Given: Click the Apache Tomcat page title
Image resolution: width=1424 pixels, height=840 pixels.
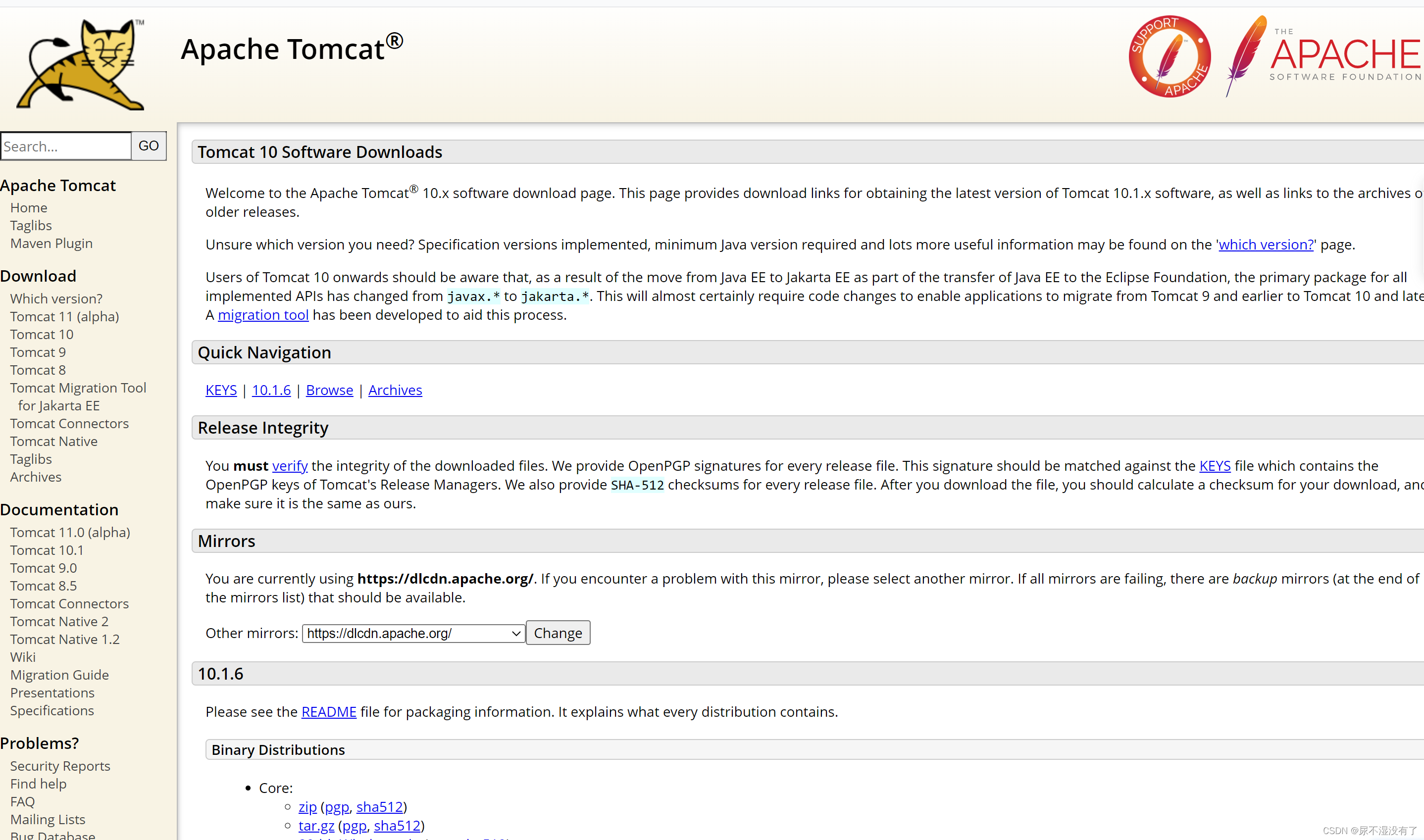Looking at the screenshot, I should coord(292,48).
